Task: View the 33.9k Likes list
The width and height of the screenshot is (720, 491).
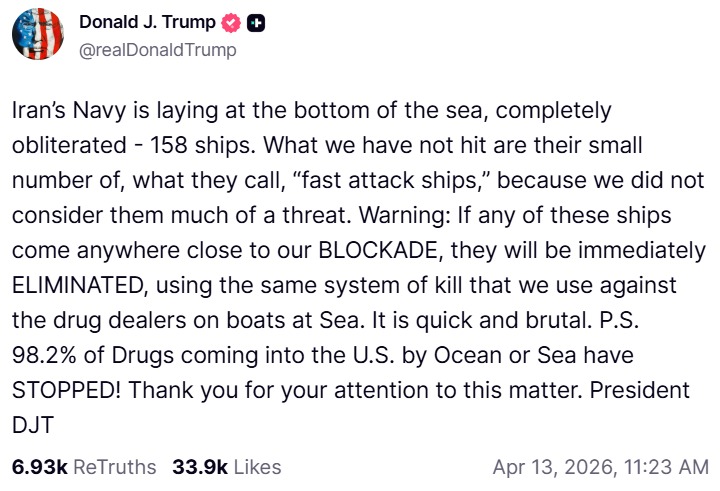Action: tap(227, 467)
